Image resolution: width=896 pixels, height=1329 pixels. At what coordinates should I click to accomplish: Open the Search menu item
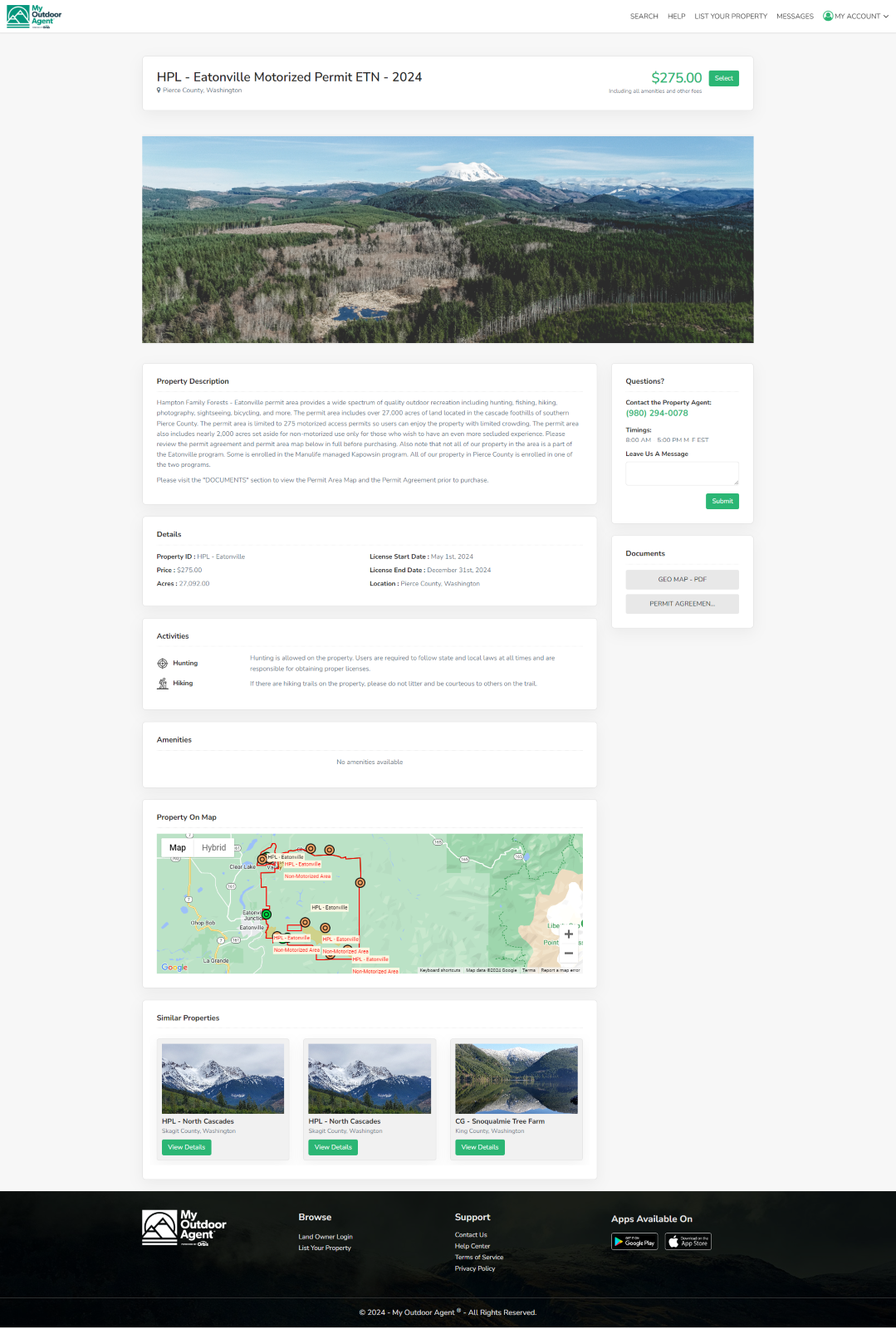pyautogui.click(x=644, y=16)
